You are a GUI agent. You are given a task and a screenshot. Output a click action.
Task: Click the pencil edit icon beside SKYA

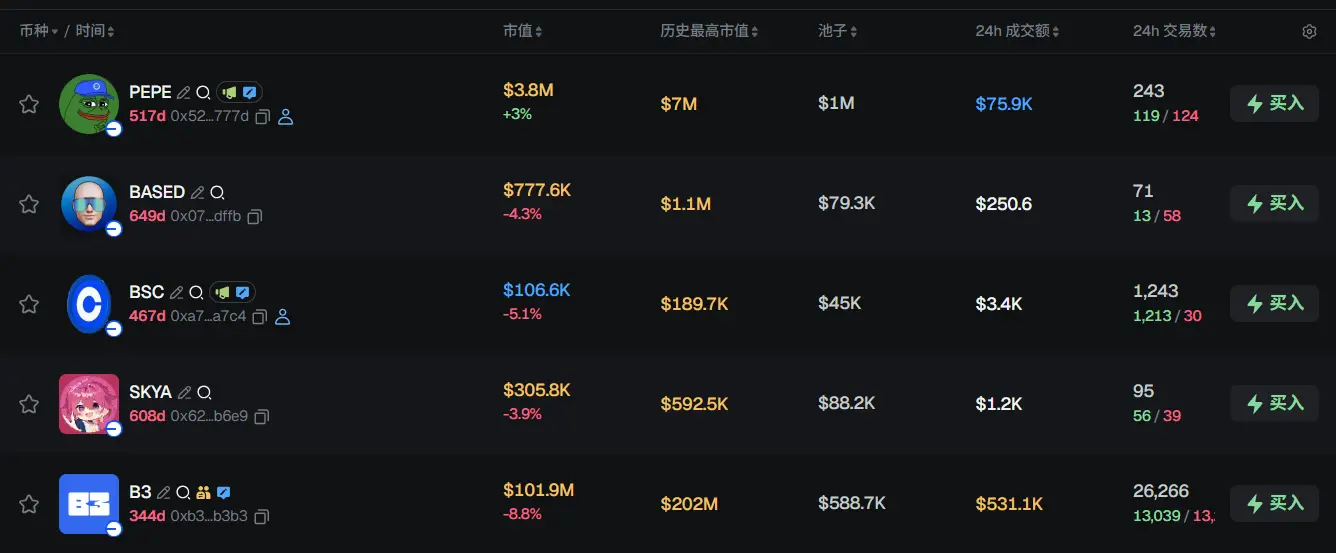(x=184, y=392)
